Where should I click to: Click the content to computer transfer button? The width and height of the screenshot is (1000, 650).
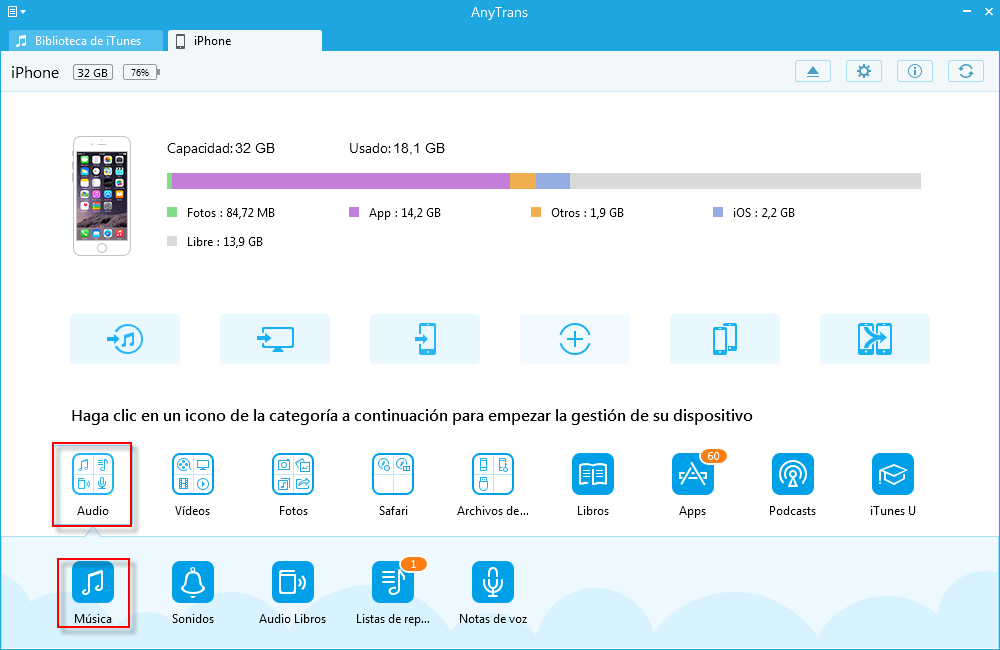pyautogui.click(x=275, y=339)
